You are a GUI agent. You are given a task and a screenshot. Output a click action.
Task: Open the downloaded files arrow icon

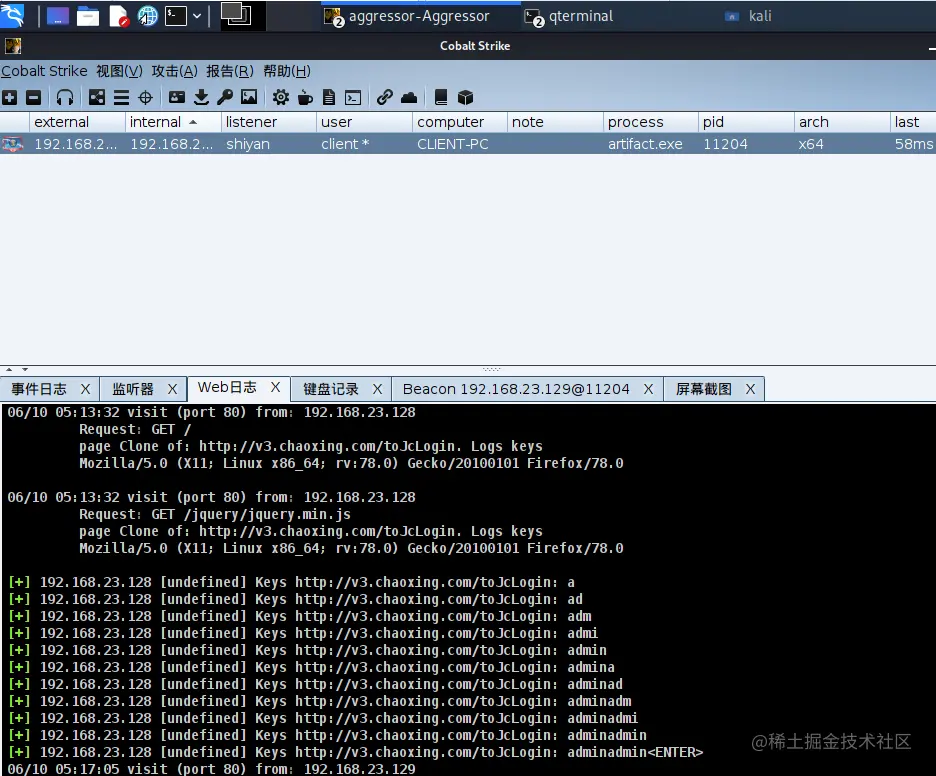pos(202,97)
